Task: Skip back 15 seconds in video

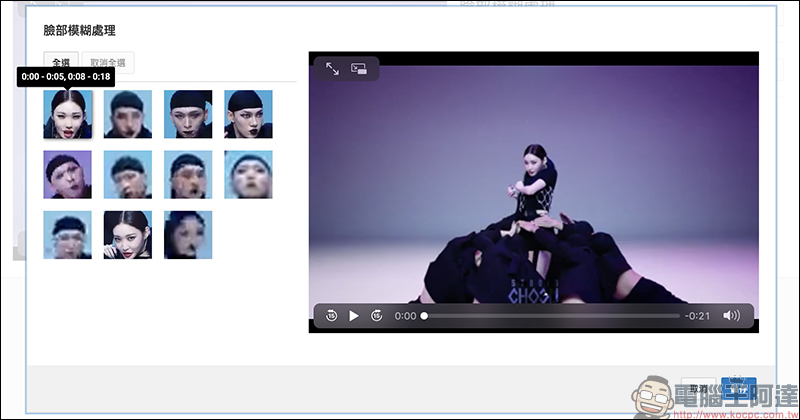Action: click(331, 316)
